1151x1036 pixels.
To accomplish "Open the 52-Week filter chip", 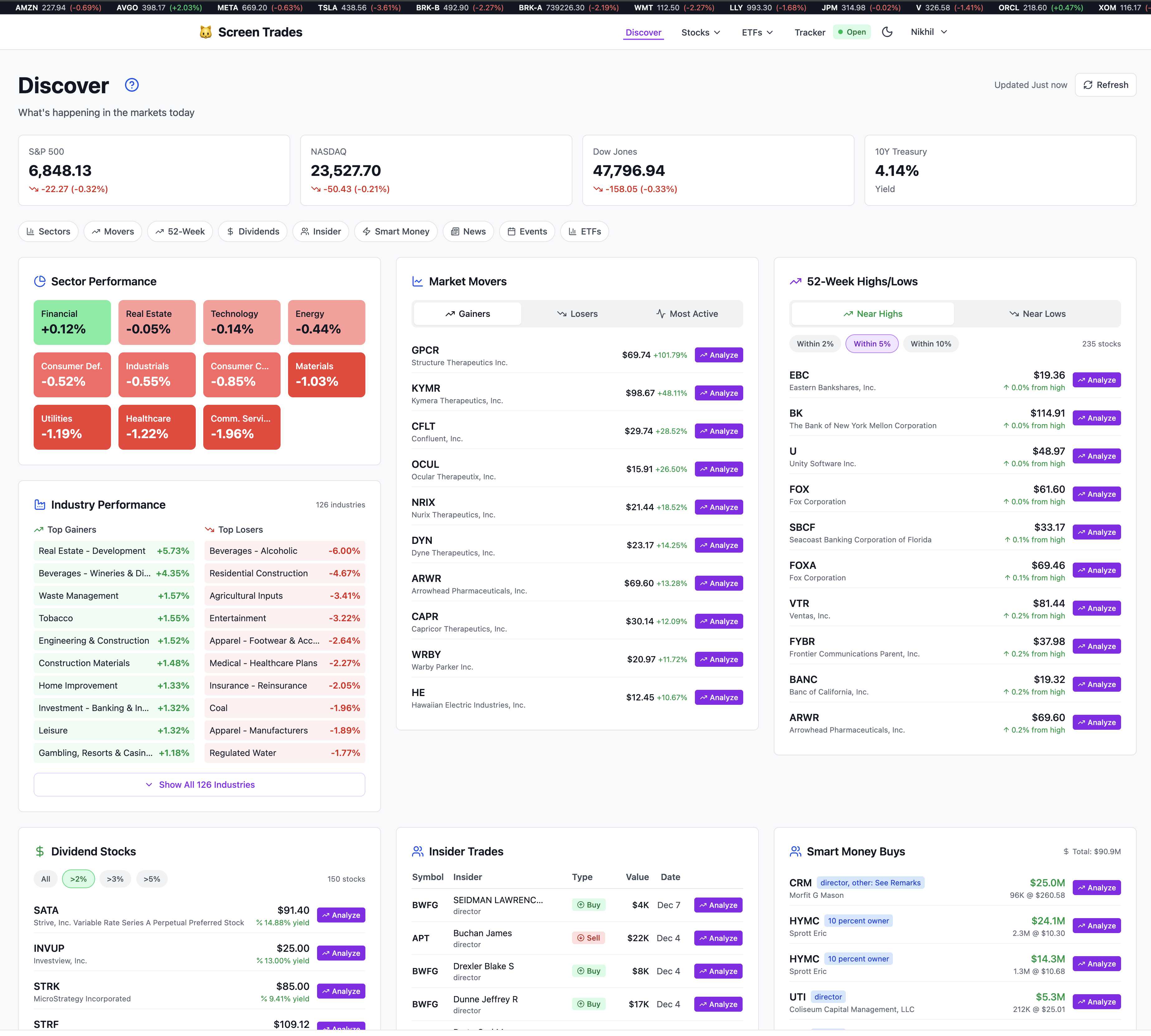I will (180, 231).
